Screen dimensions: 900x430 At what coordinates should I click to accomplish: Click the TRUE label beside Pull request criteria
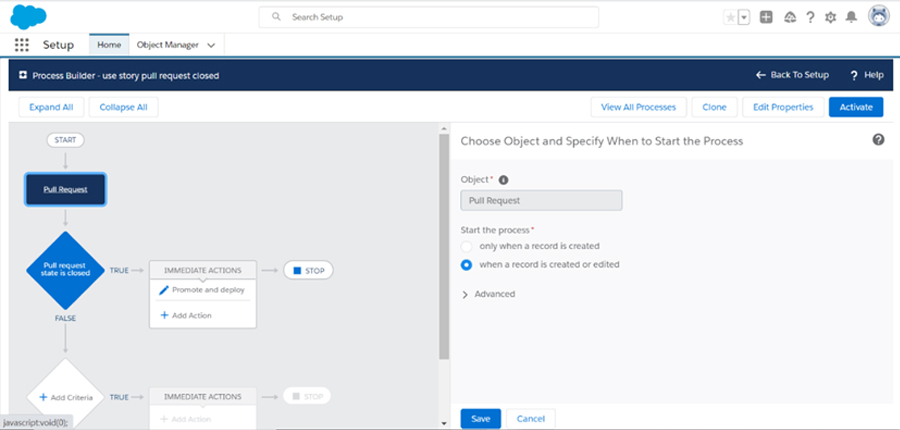(119, 270)
